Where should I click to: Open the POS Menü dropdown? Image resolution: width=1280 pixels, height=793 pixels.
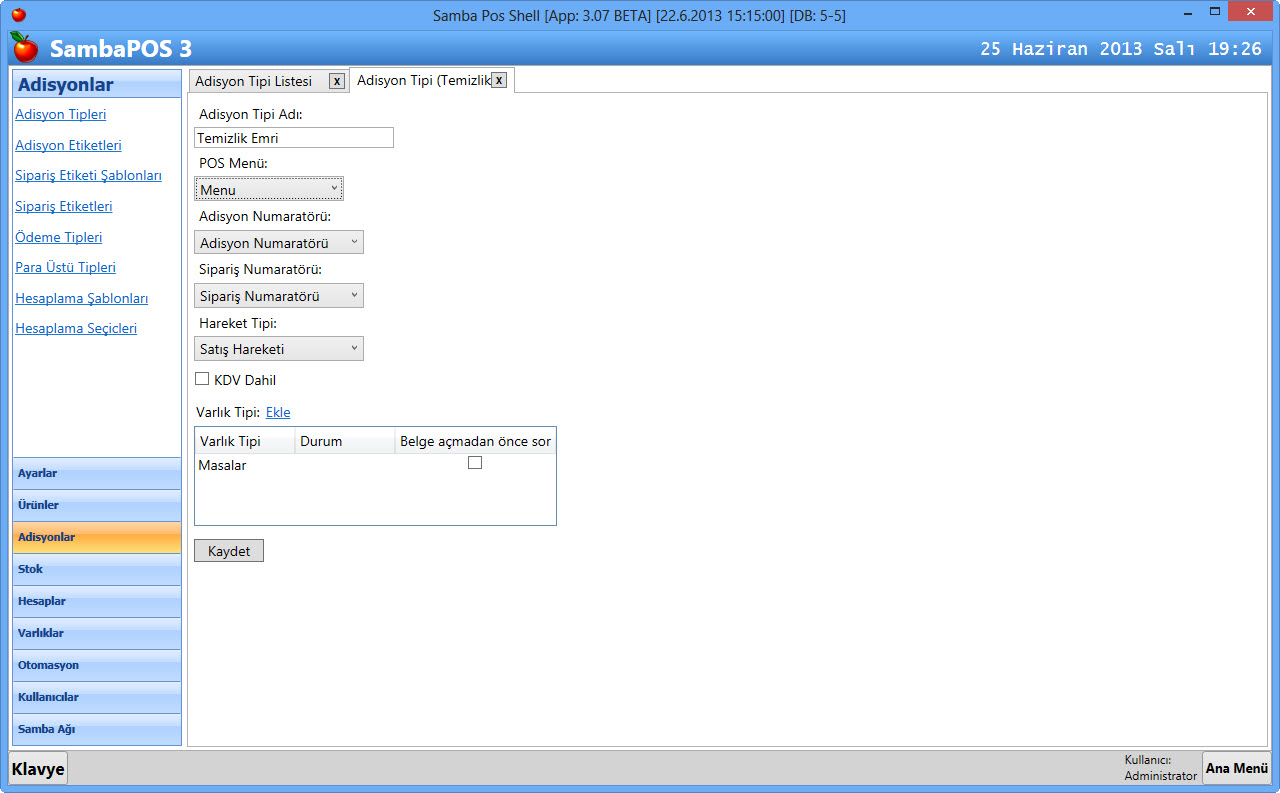tap(269, 189)
